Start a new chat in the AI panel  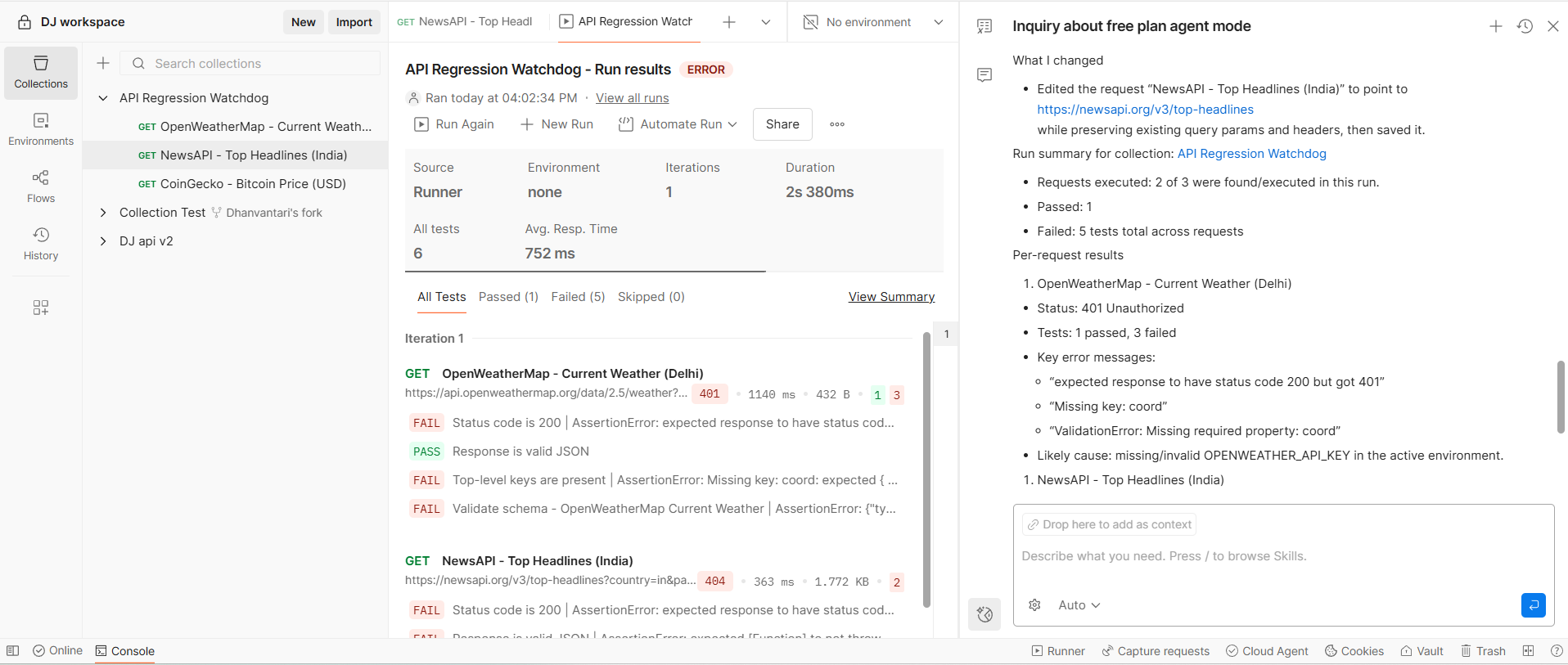coord(1496,26)
